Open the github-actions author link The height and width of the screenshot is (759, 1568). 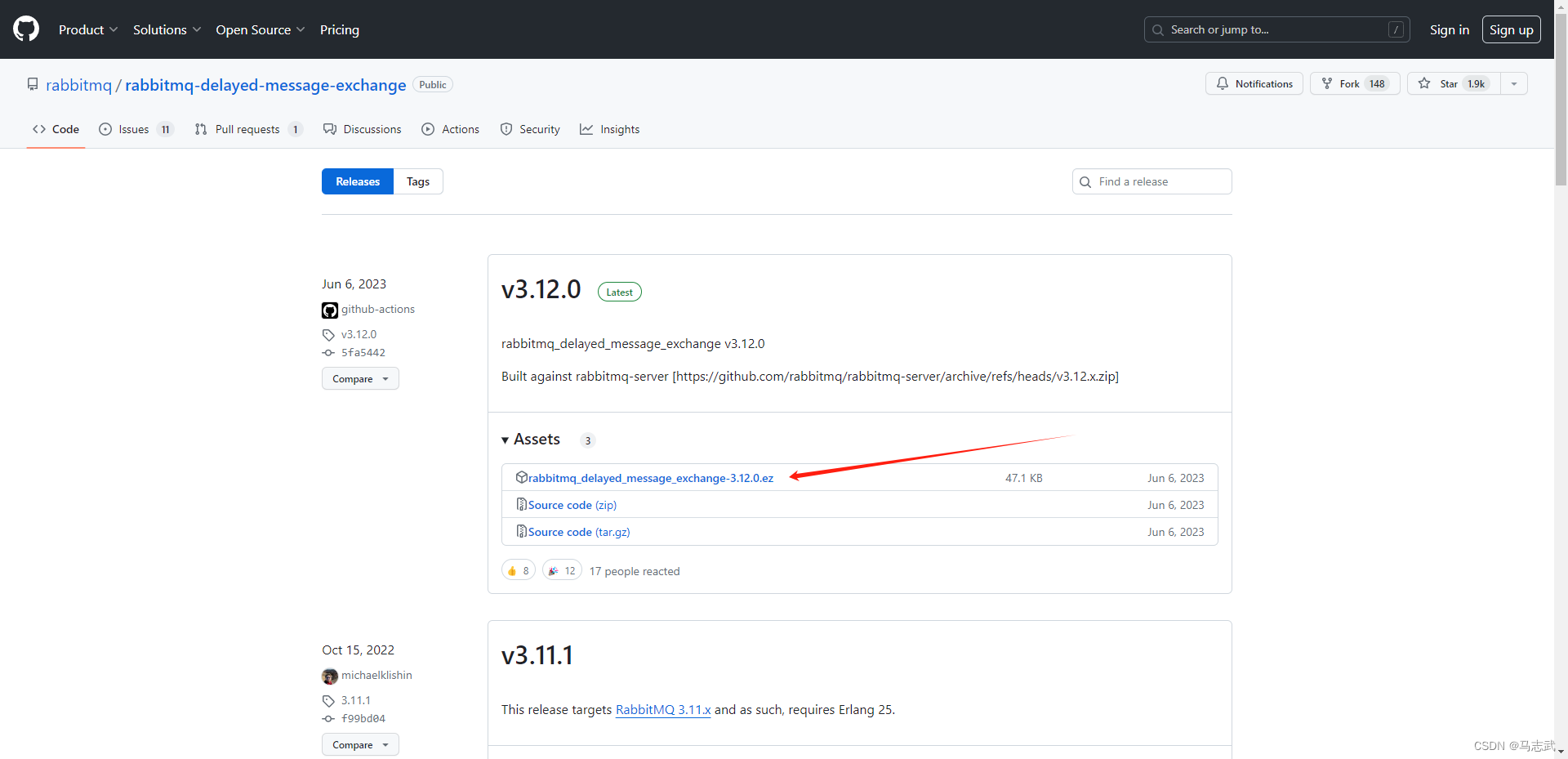point(378,309)
